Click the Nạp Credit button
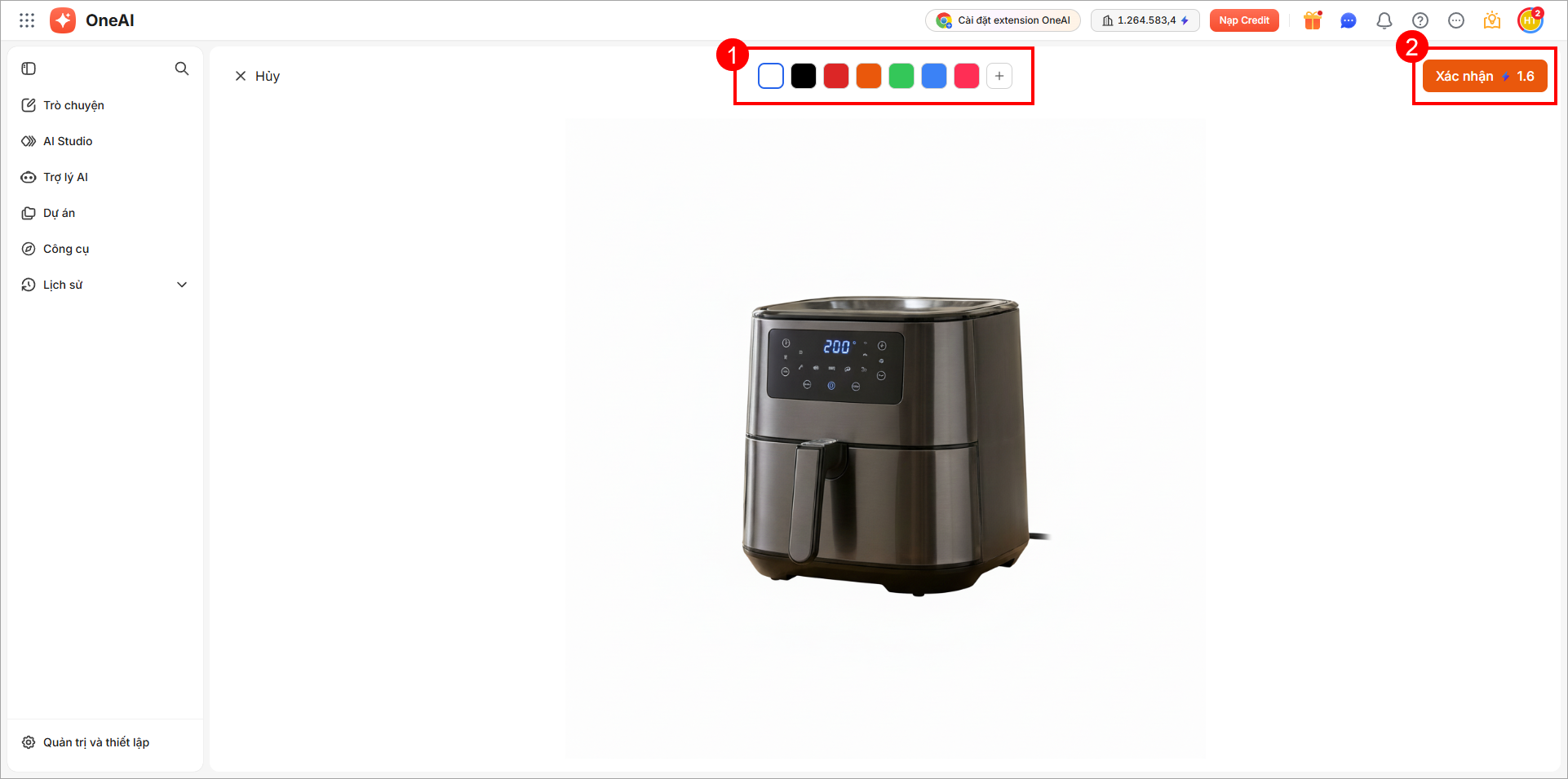 1244,20
